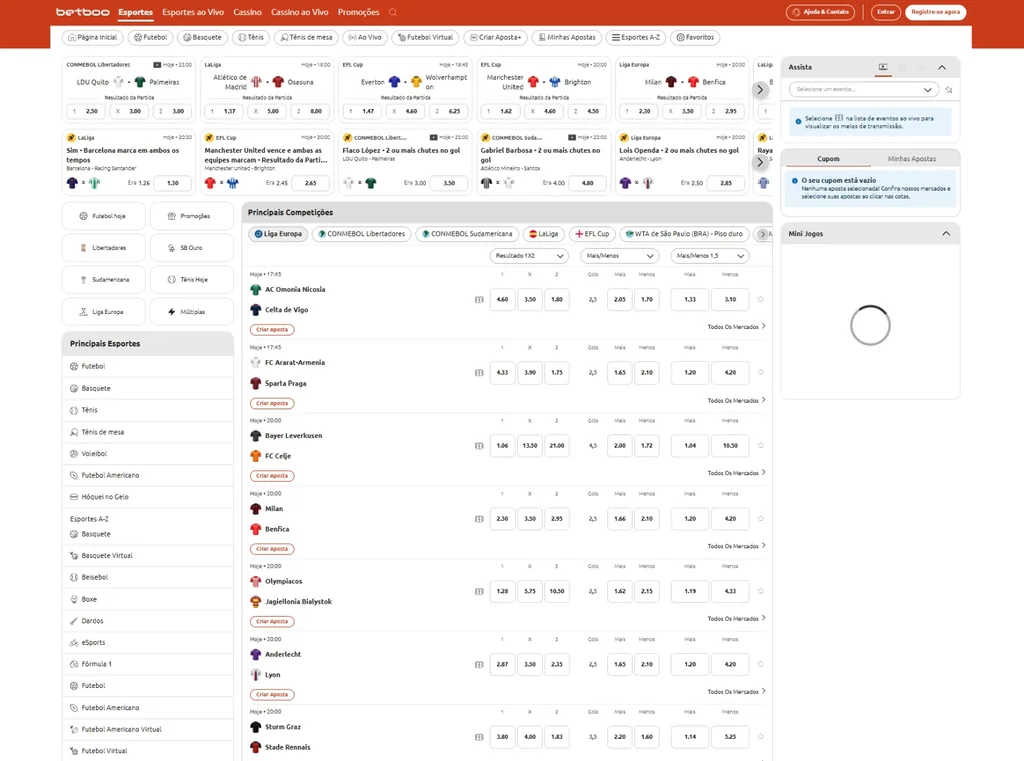Screen dimensions: 1024x761
Task: Collapse the Mini Jogos panel
Action: click(x=946, y=234)
